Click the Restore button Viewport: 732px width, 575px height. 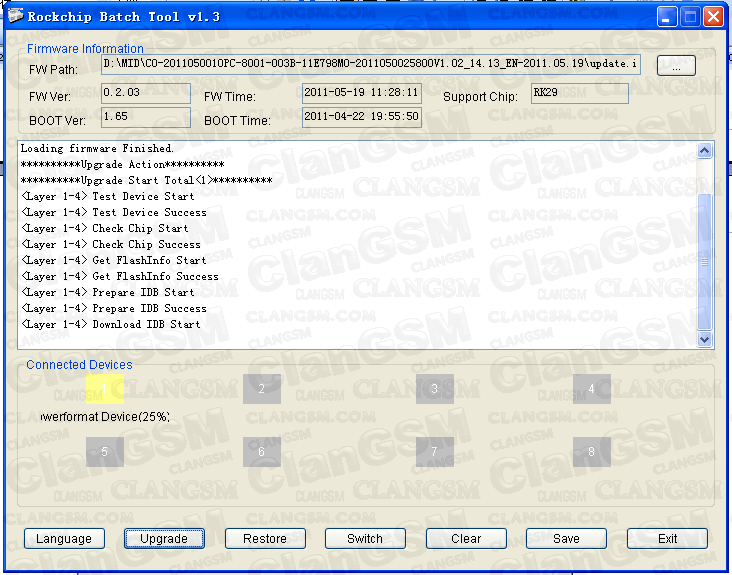point(265,538)
